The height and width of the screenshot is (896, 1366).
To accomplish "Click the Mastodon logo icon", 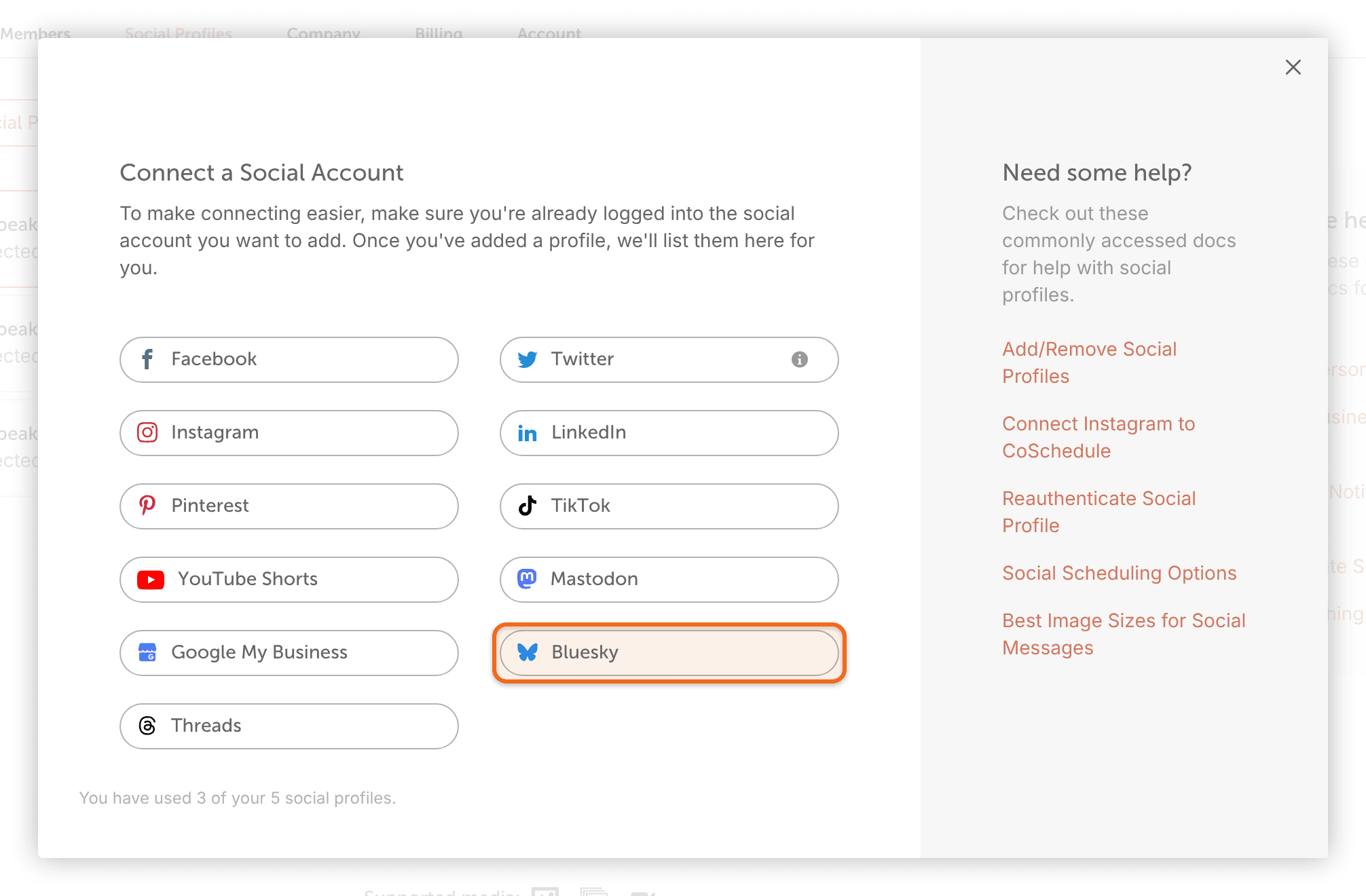I will coord(528,579).
